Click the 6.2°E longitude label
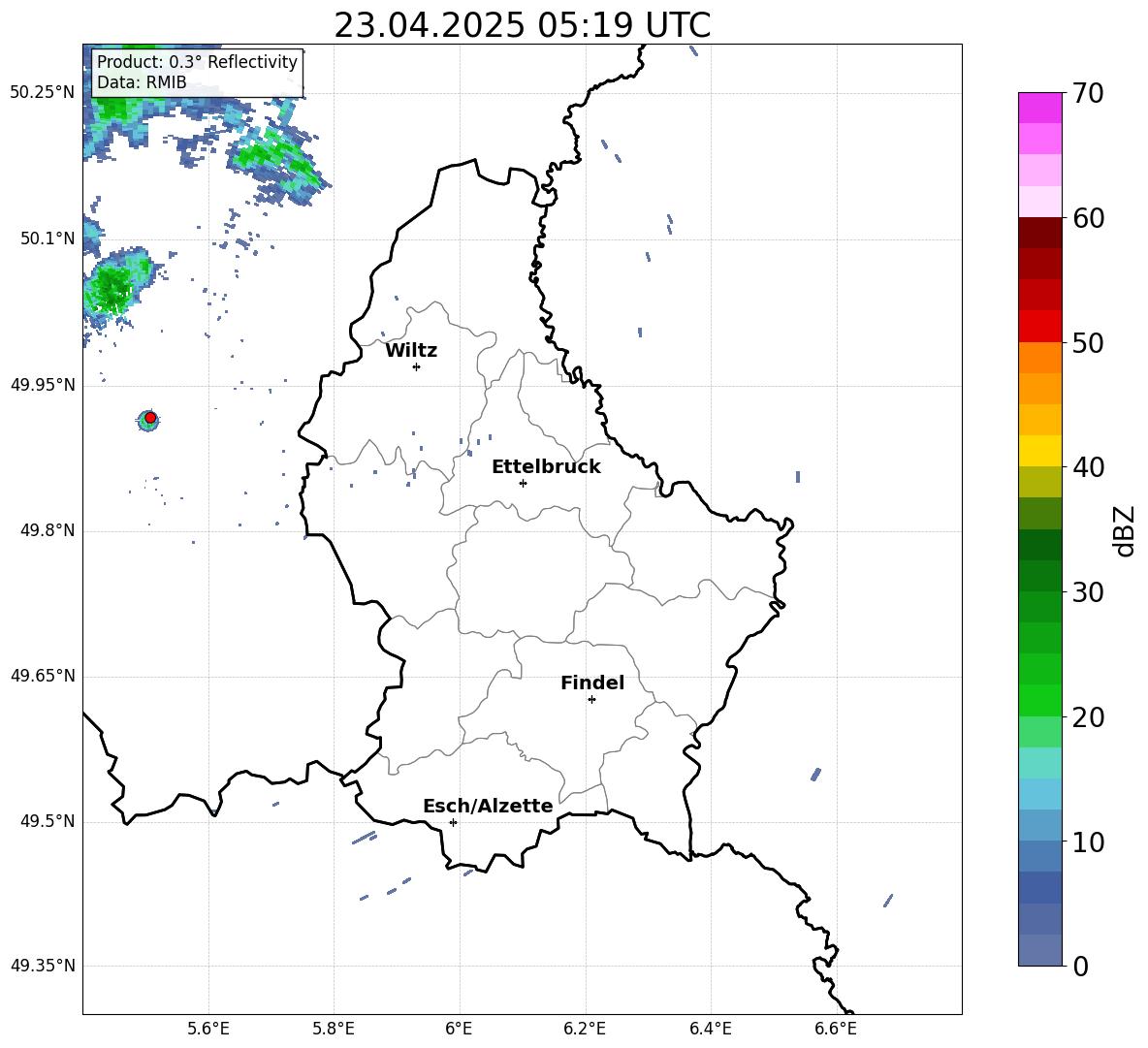Screen dimensions: 1148x1048 tap(585, 1029)
